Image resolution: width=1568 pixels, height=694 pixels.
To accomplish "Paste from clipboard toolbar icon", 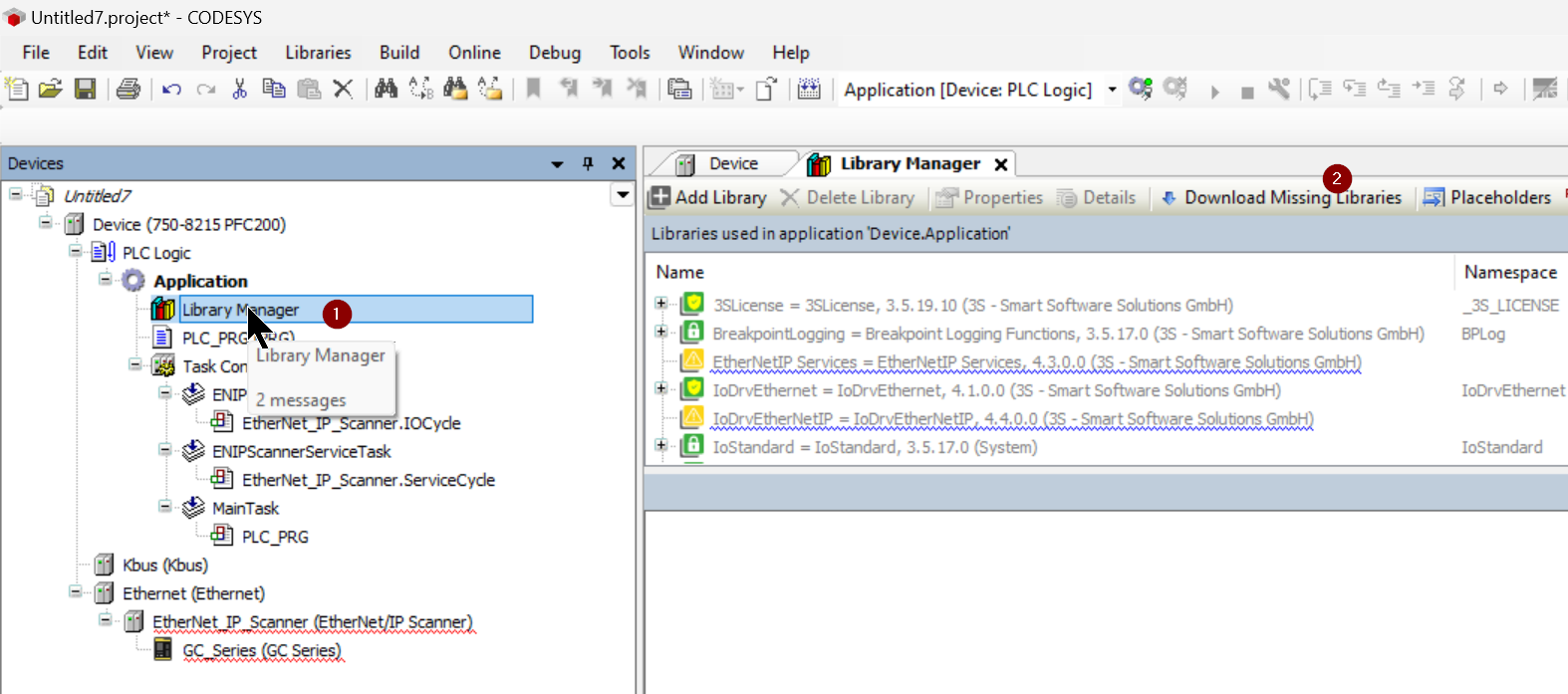I will pos(309,89).
